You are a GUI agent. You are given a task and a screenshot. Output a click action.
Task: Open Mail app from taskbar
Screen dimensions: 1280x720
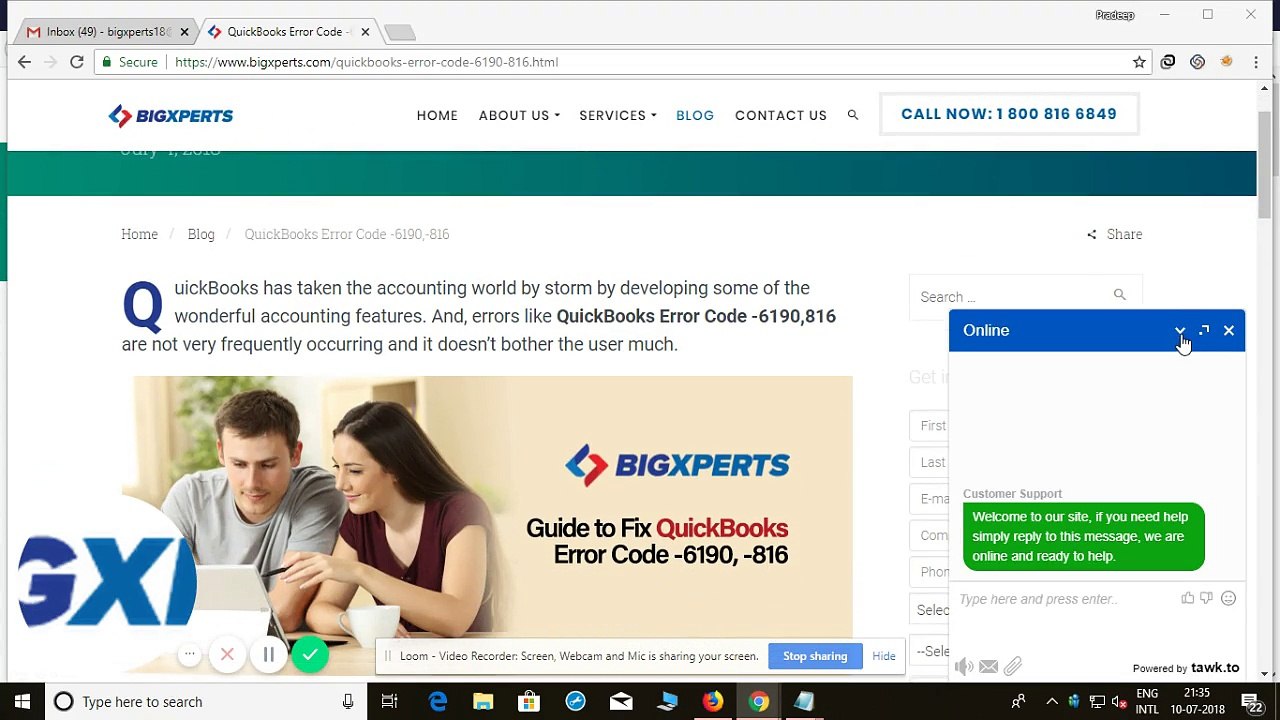[x=621, y=702]
